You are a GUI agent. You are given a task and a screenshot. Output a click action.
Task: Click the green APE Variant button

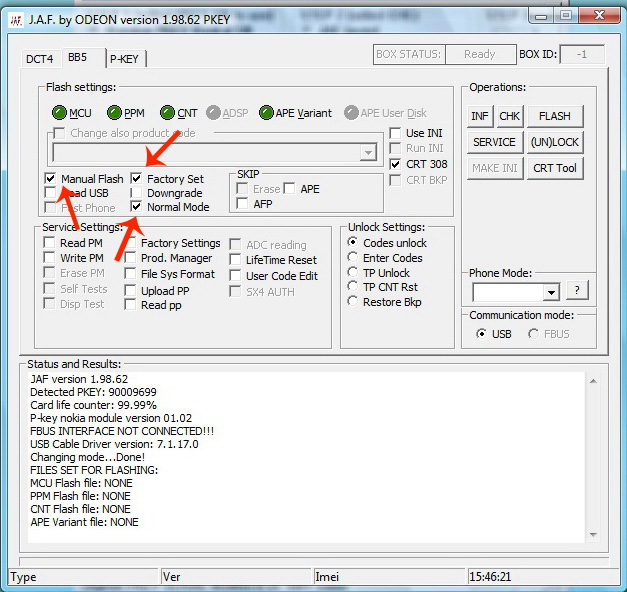pyautogui.click(x=266, y=113)
